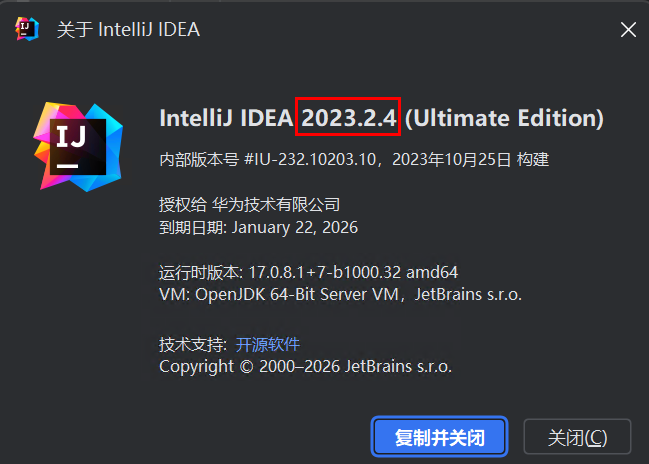Click the 2023年10月25日 build date
Screen dimensions: 649x464
tap(452, 159)
